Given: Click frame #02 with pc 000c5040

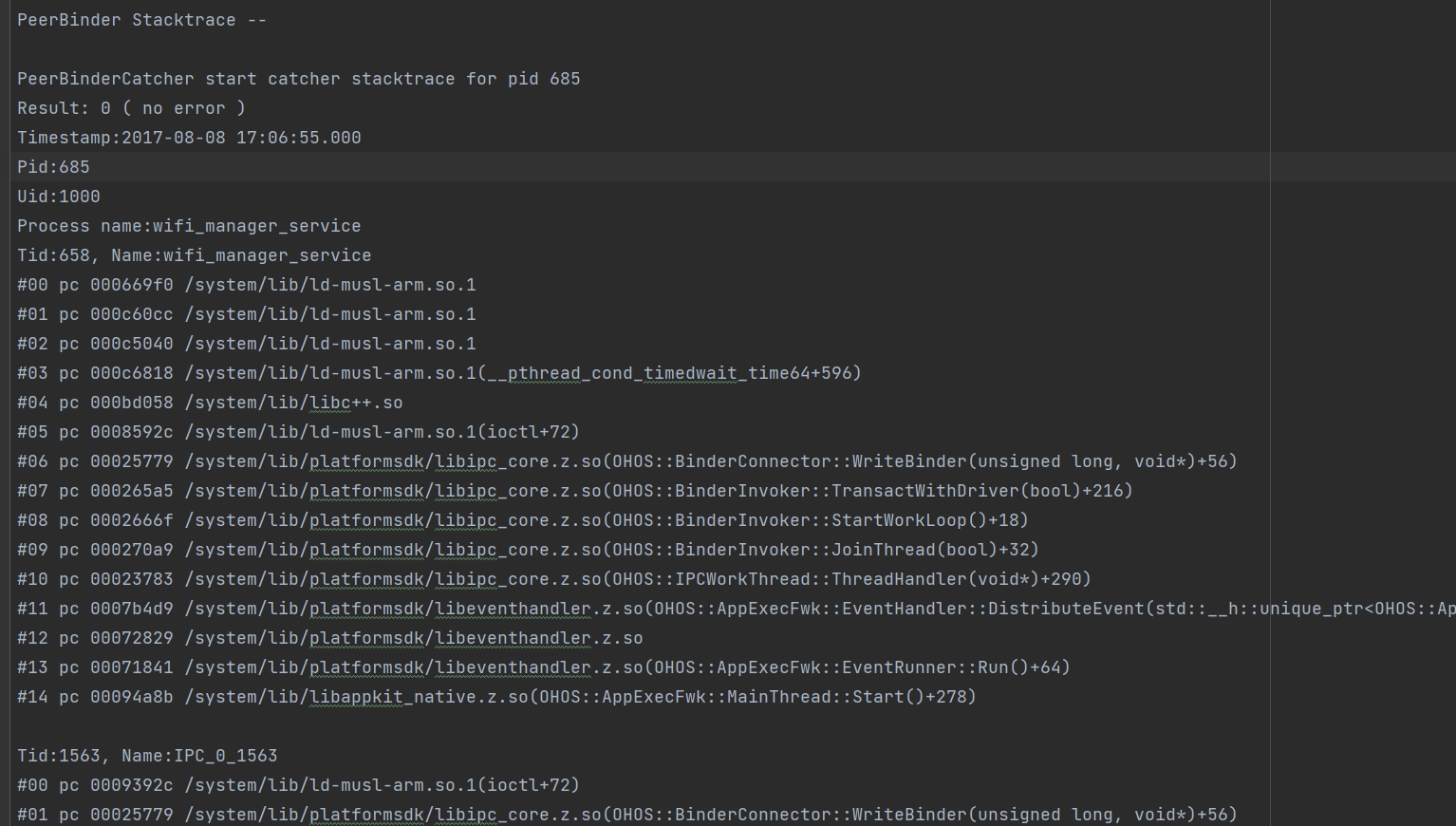Looking at the screenshot, I should 246,344.
